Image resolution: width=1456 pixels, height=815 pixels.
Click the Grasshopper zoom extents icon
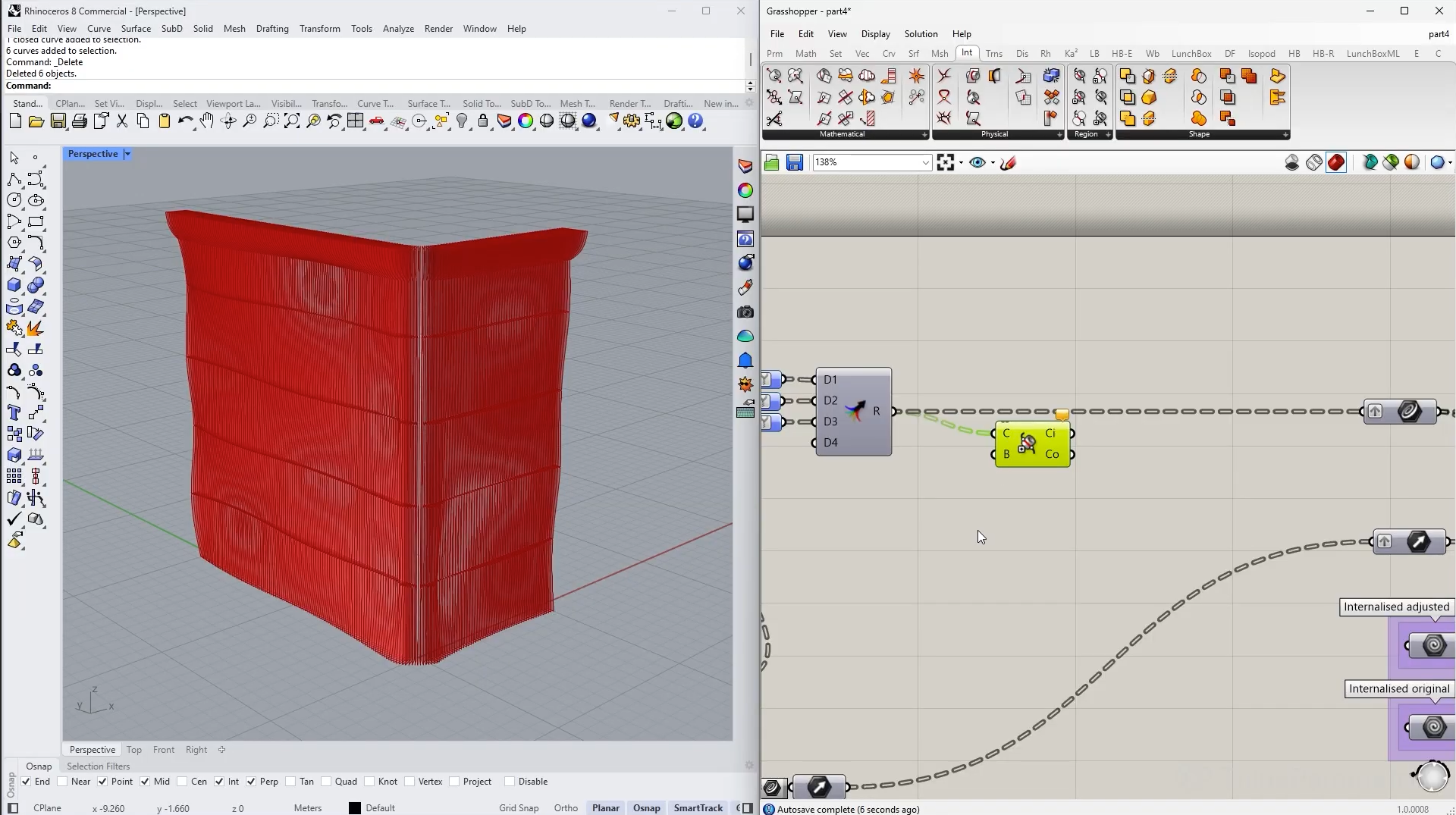click(945, 162)
